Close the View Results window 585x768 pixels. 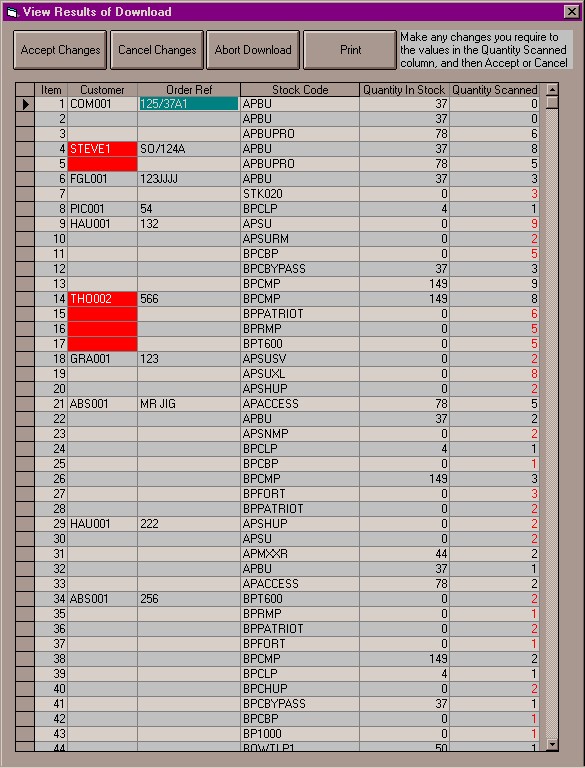[x=572, y=12]
